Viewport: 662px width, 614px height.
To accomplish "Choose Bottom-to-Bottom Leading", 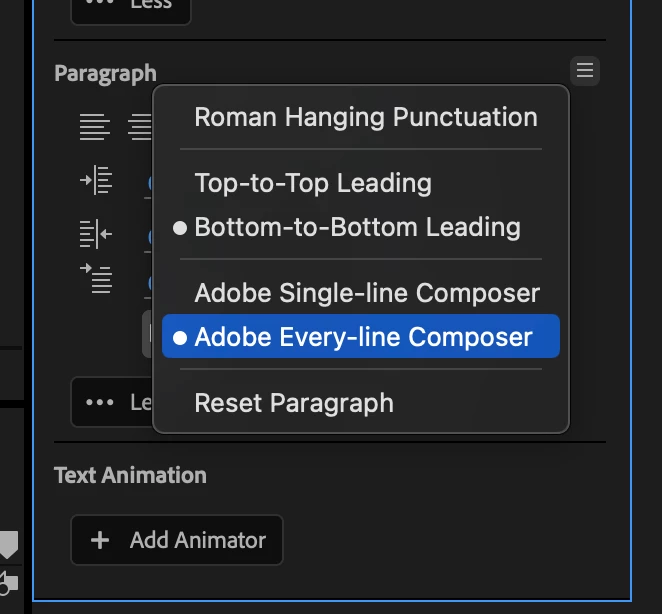I will 357,227.
